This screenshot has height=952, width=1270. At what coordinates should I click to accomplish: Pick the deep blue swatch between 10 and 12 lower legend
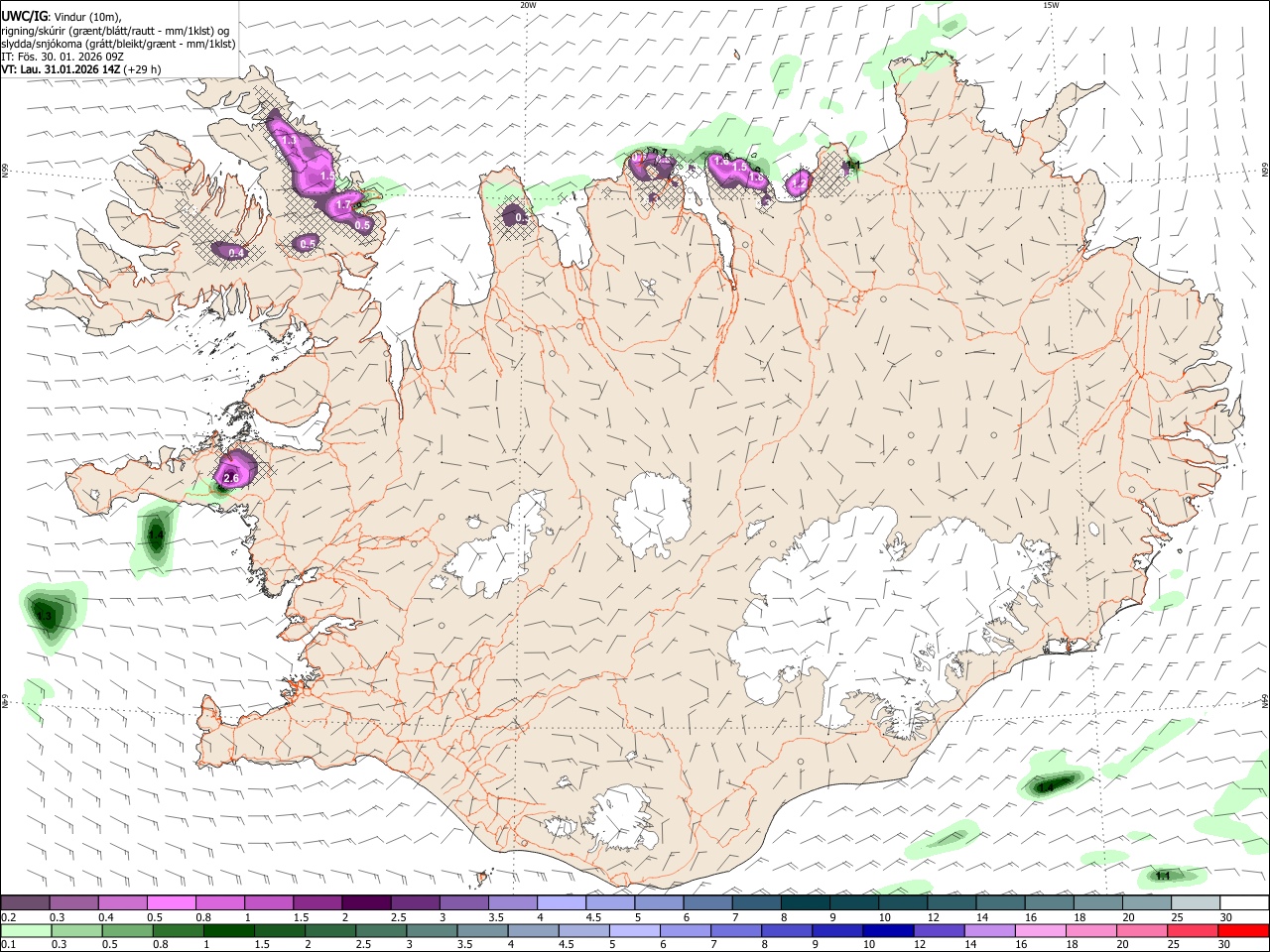[888, 931]
